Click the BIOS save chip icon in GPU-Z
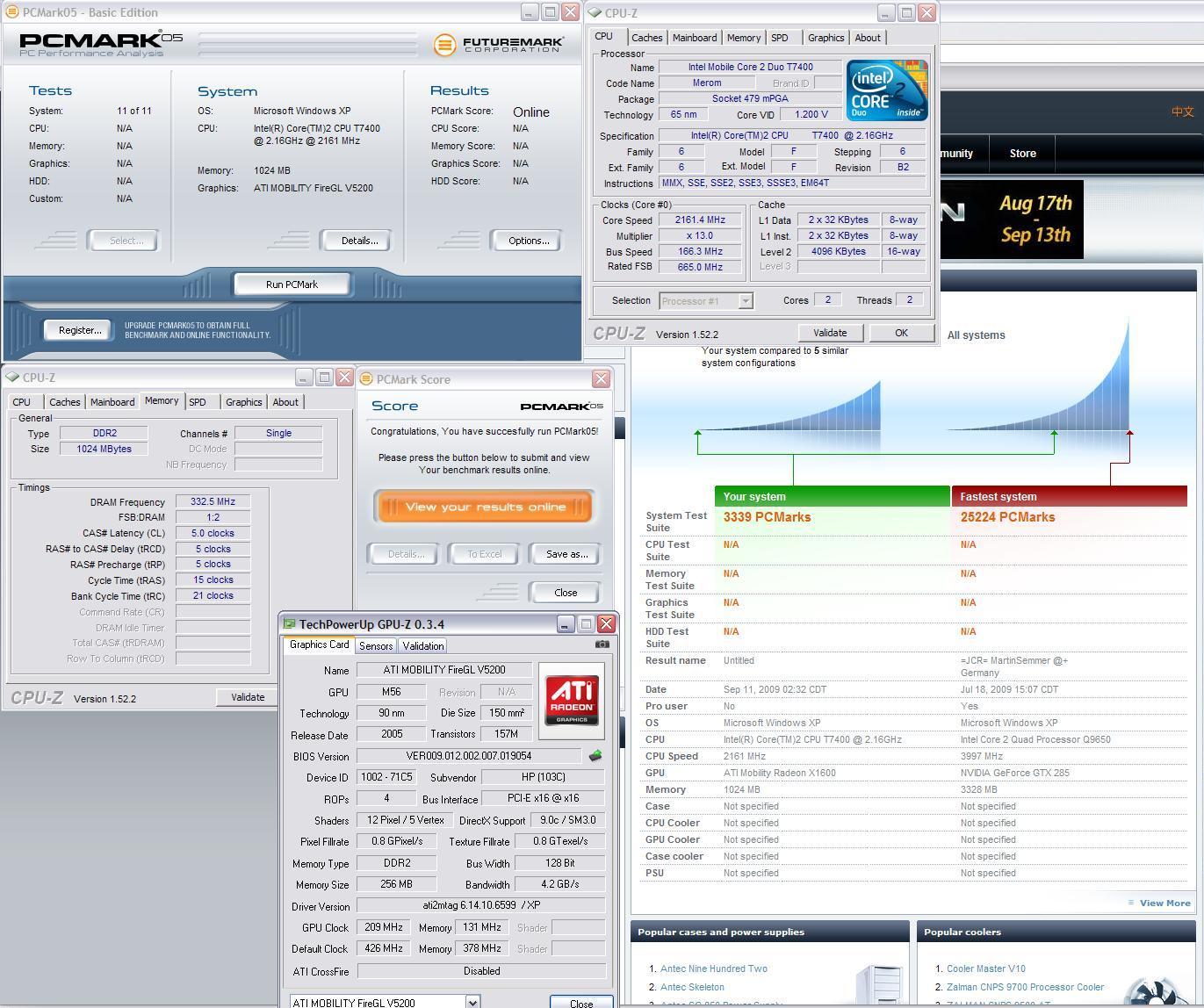Screen dimensions: 1204x1008 tap(595, 755)
